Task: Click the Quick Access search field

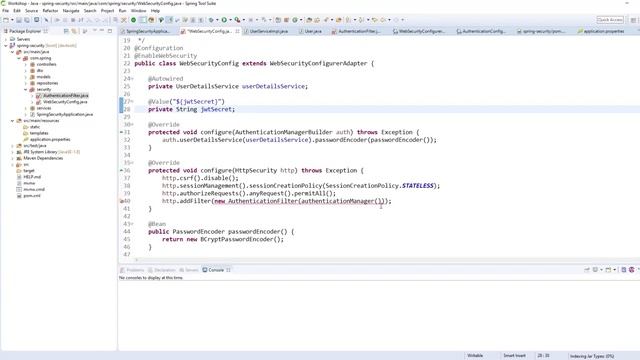Action: click(x=610, y=20)
